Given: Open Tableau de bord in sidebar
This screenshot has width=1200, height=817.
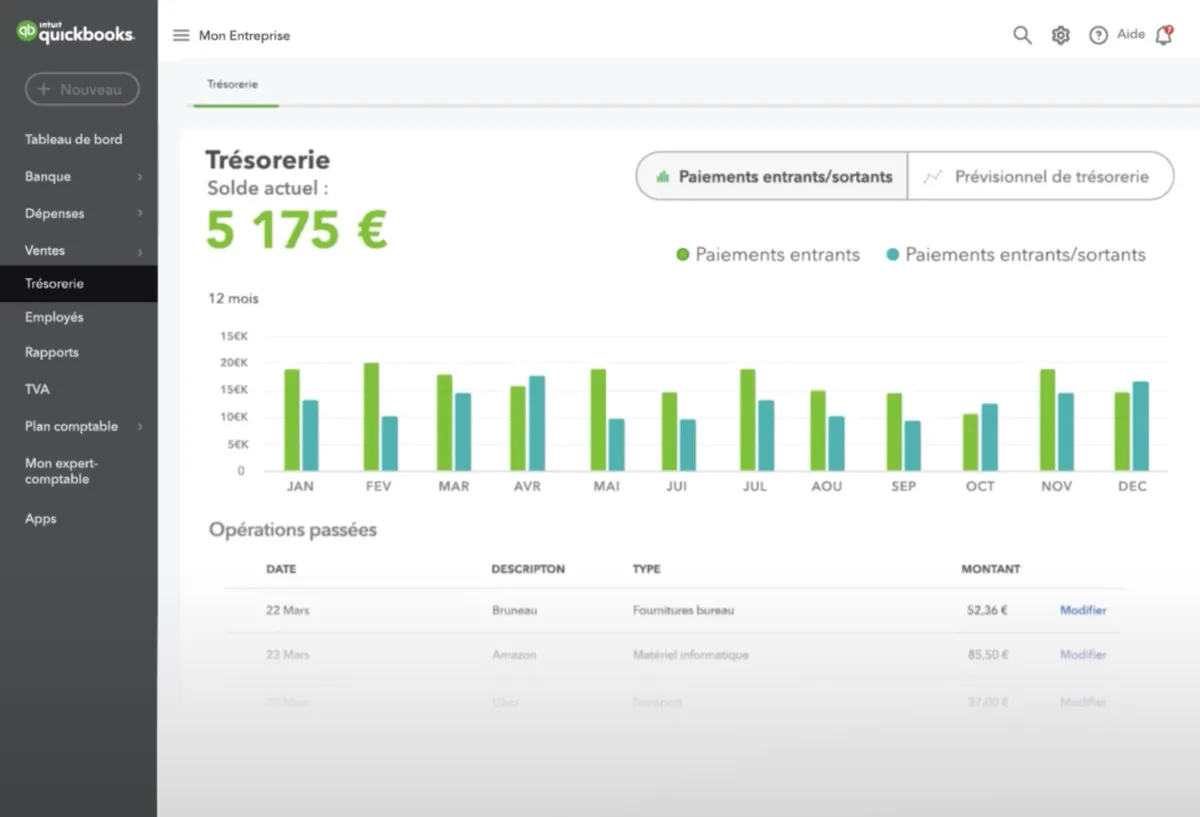Looking at the screenshot, I should 74,139.
